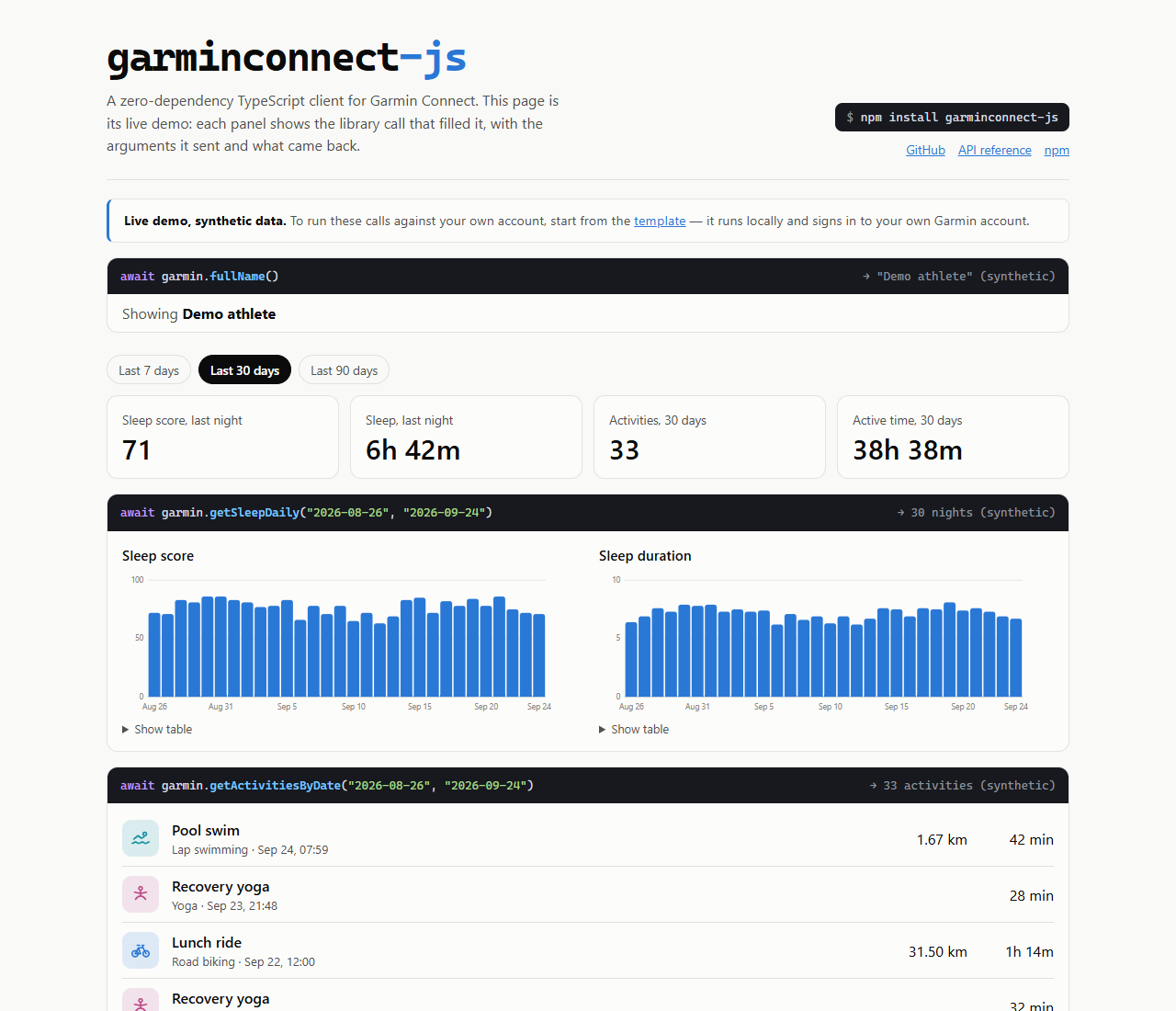Click the garminconnect-js page title

[x=287, y=57]
